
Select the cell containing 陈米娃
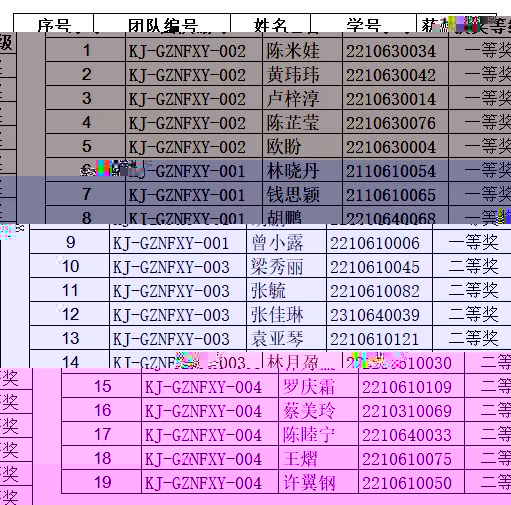click(302, 50)
